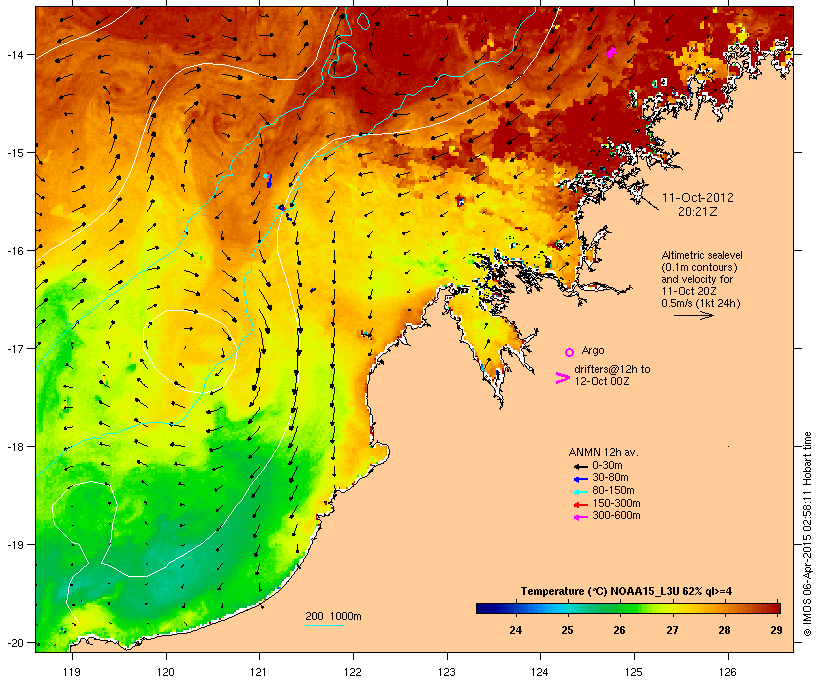Click the longitude label 119
Image resolution: width=820 pixels, height=680 pixels.
(x=72, y=672)
